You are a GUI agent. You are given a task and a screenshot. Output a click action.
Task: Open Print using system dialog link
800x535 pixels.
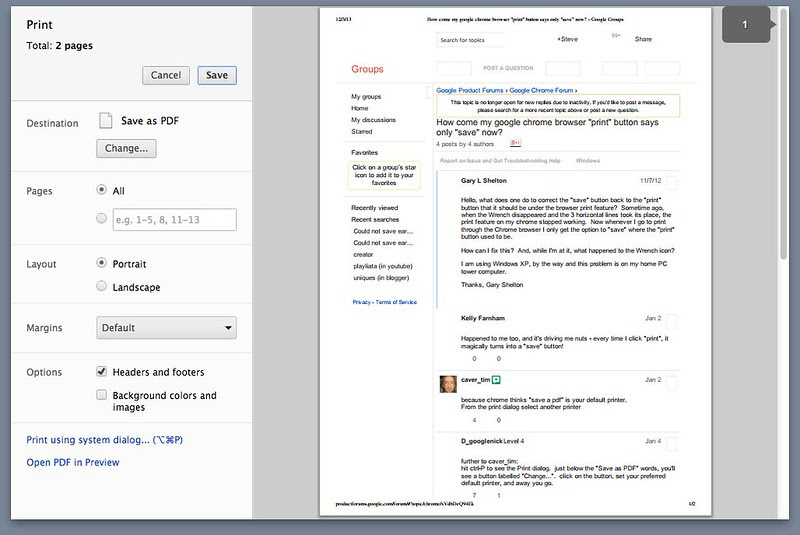click(x=105, y=440)
